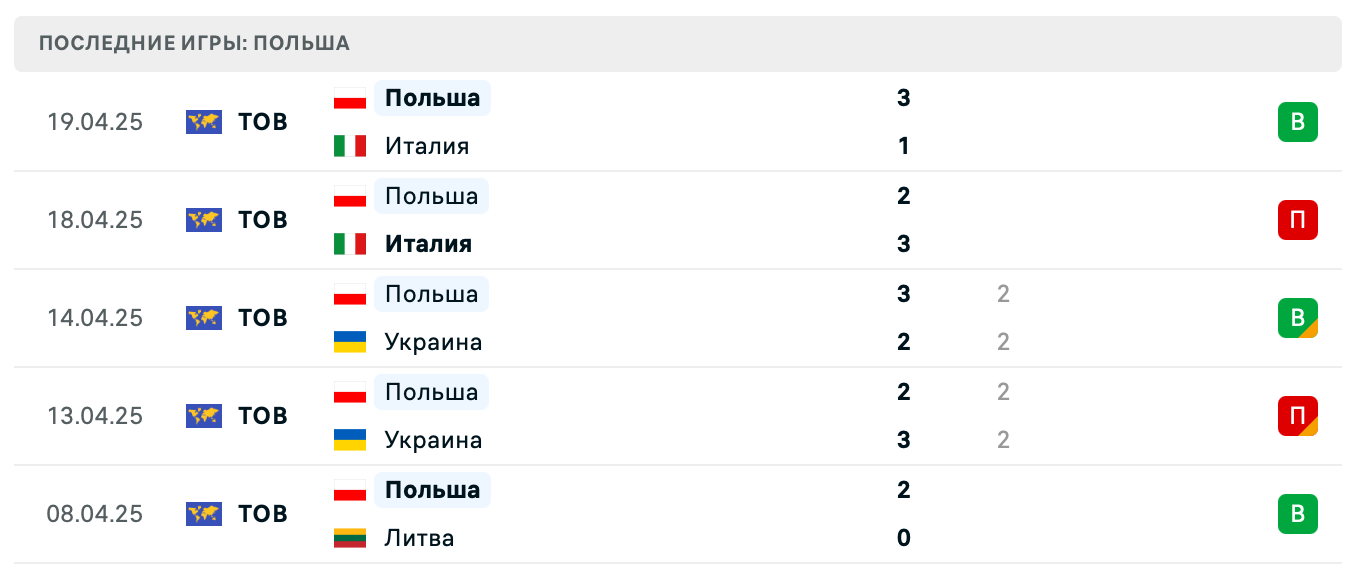The width and height of the screenshot is (1358, 578).
Task: Open the red П result for 13.04.25
Action: coord(1298,416)
